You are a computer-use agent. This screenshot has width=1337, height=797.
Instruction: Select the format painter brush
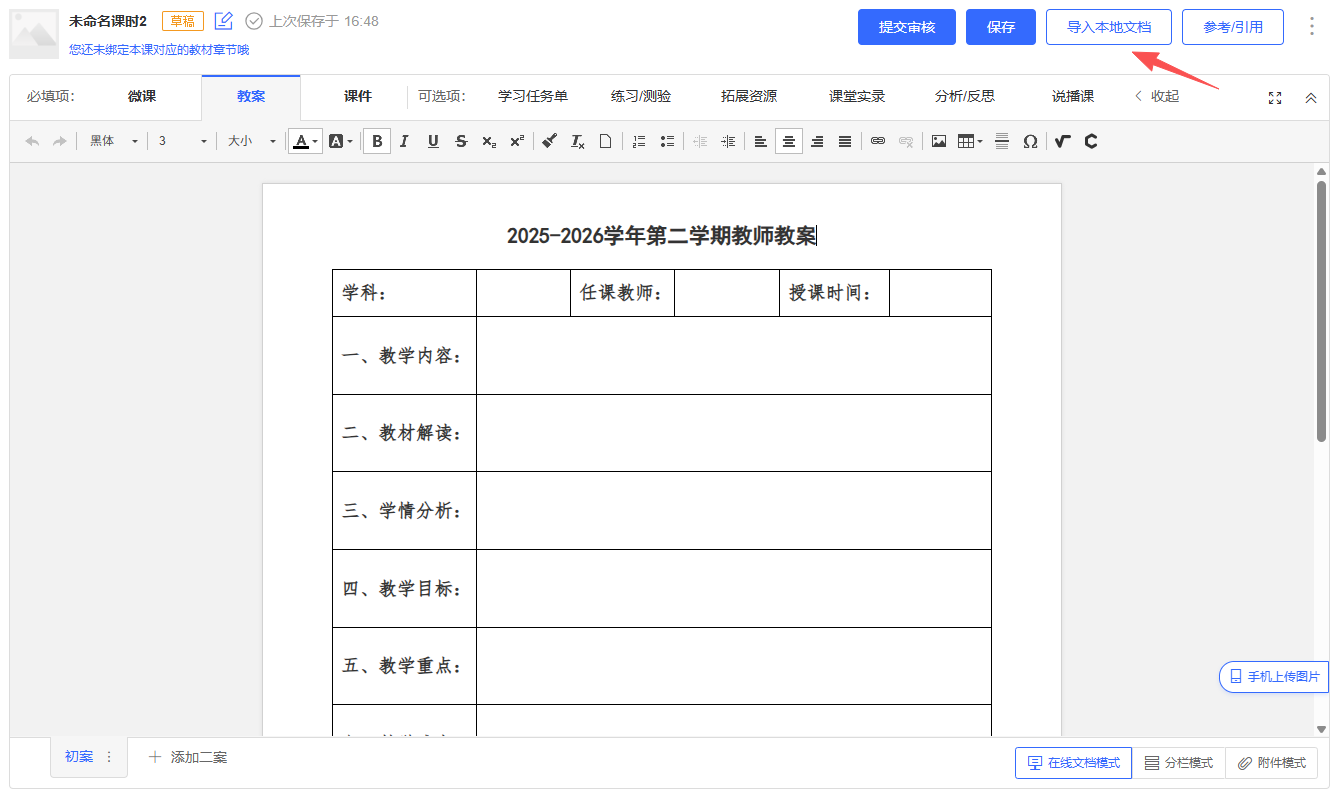pyautogui.click(x=549, y=142)
